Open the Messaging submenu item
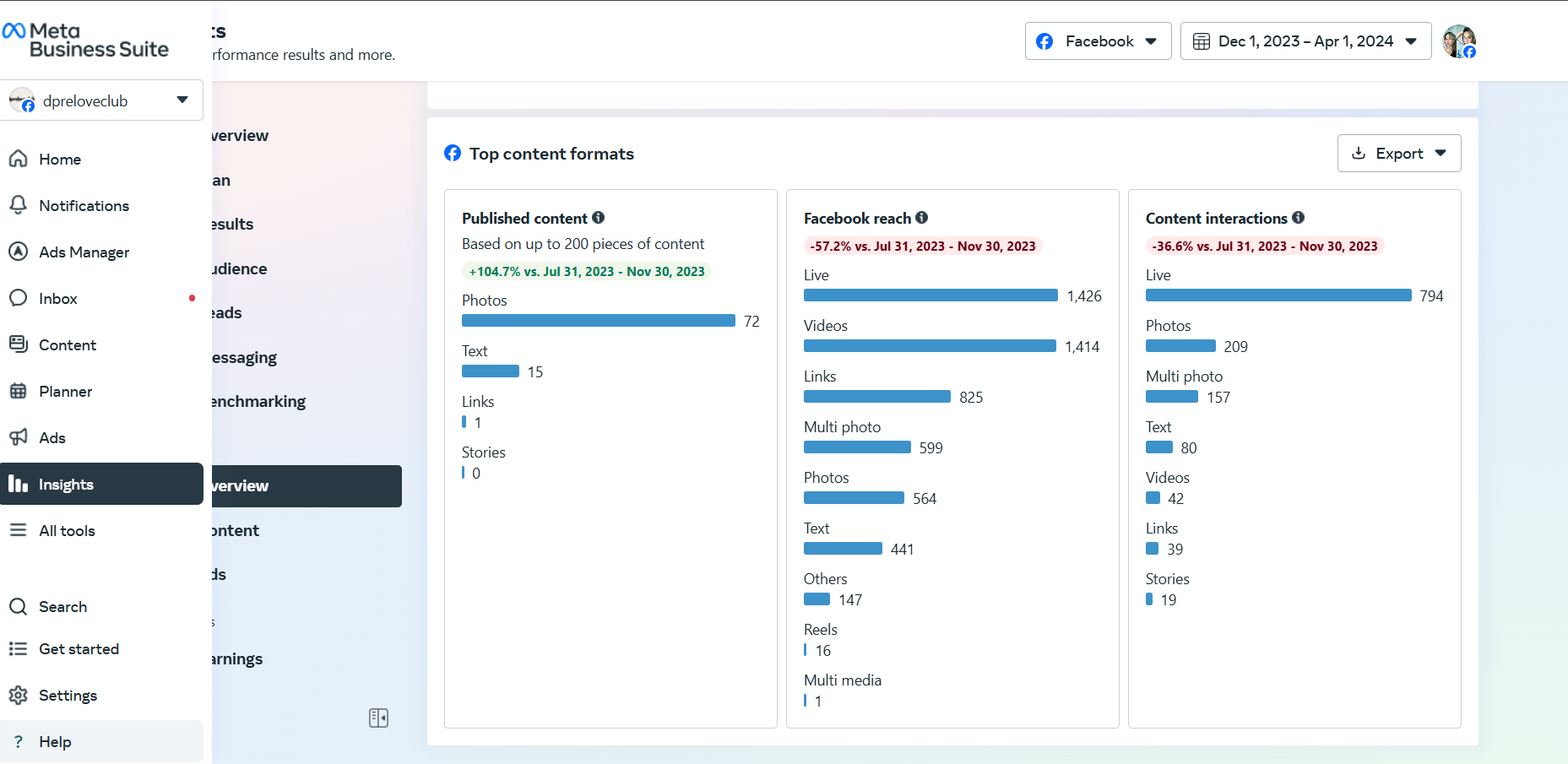 tap(244, 357)
